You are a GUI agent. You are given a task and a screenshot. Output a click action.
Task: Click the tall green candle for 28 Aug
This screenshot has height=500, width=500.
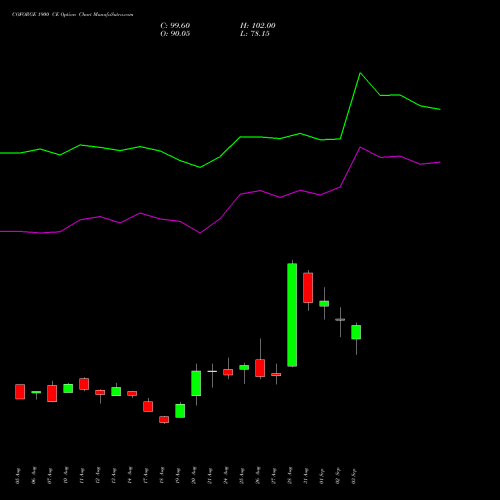pos(292,315)
